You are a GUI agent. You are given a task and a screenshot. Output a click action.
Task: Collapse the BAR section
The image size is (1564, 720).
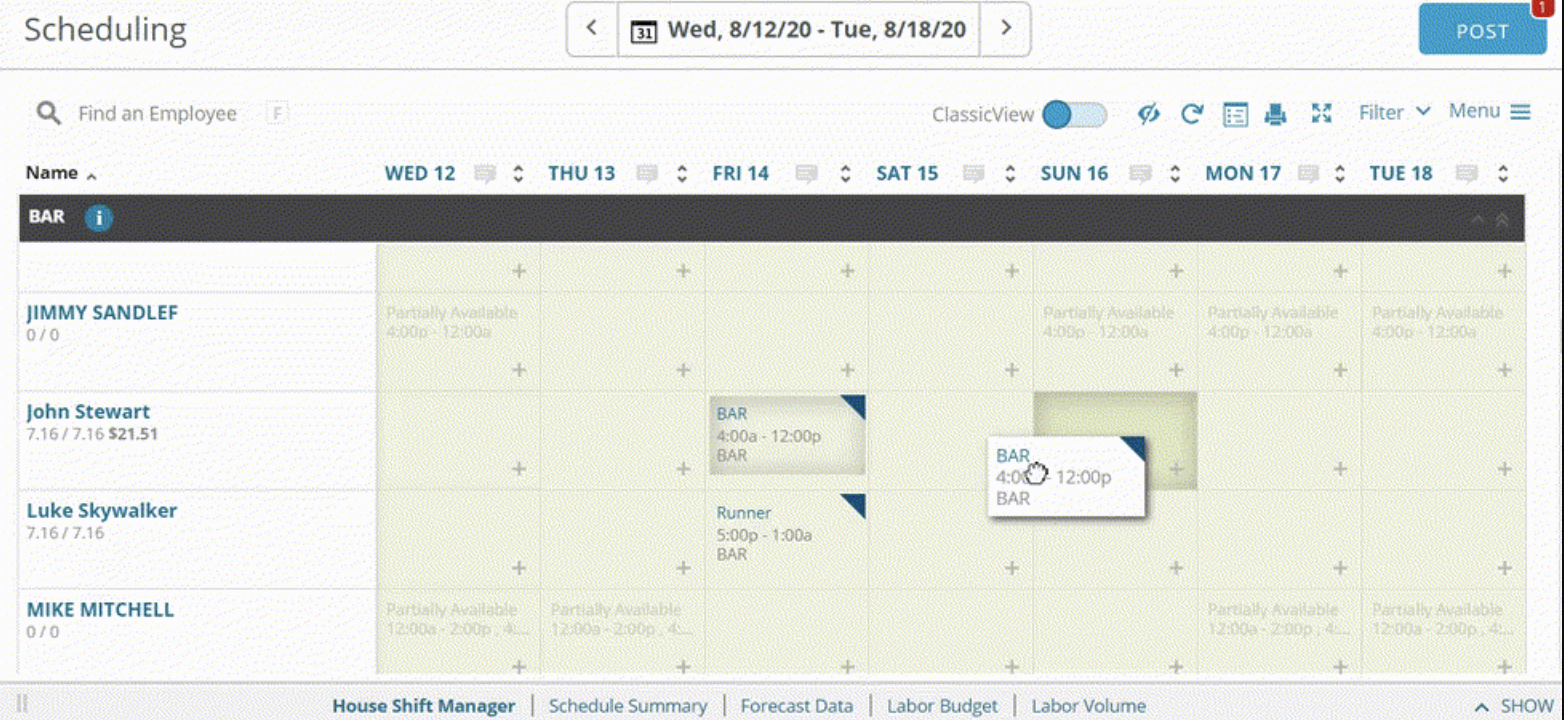(x=1478, y=219)
